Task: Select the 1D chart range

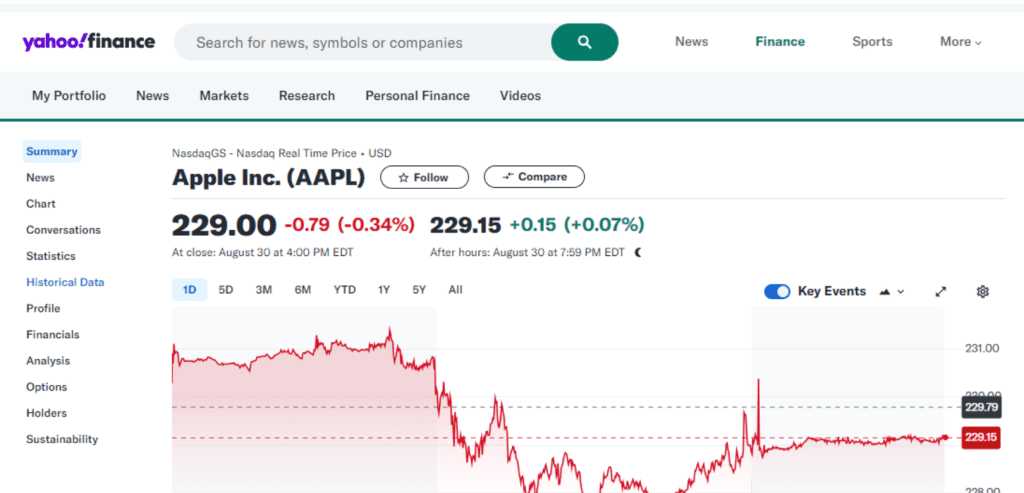Action: tap(189, 290)
